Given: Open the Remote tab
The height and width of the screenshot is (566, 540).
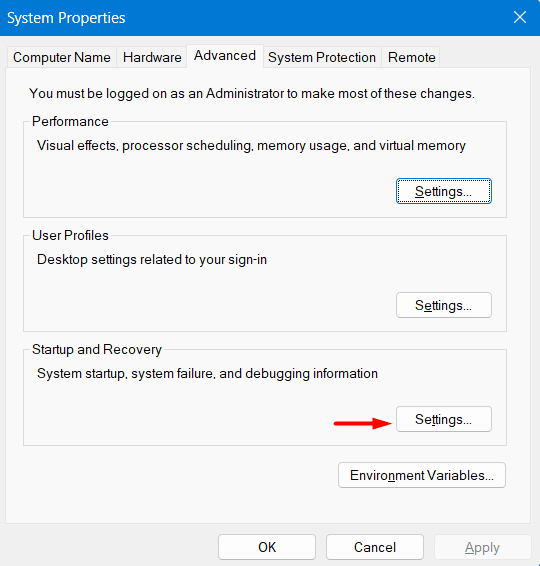Looking at the screenshot, I should [411, 57].
